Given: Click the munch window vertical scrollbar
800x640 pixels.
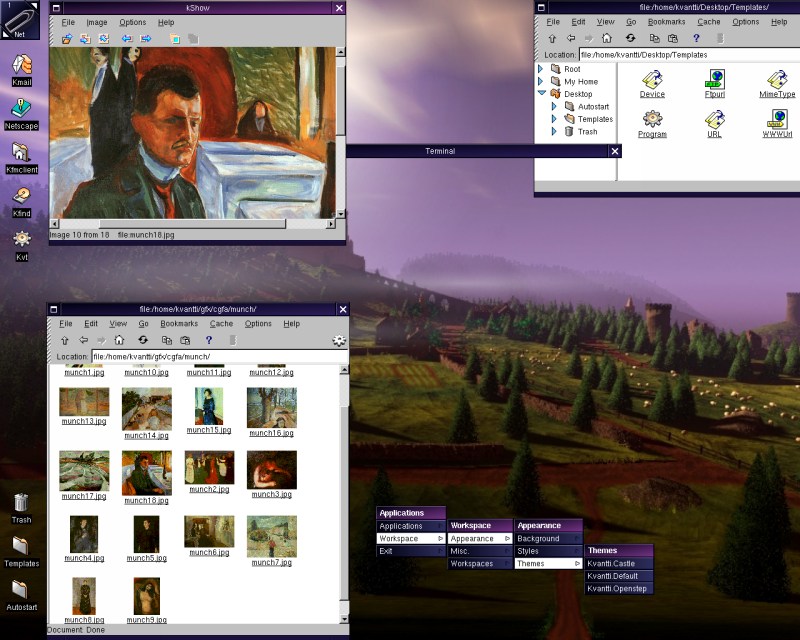Looking at the screenshot, I should (344, 494).
